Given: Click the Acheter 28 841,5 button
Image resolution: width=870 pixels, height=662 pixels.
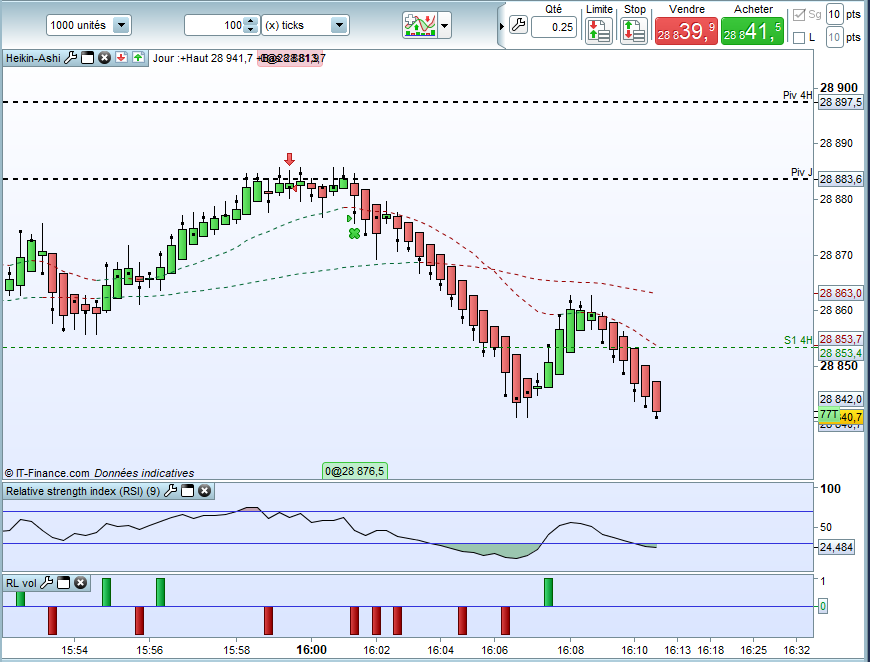Looking at the screenshot, I should tap(752, 31).
